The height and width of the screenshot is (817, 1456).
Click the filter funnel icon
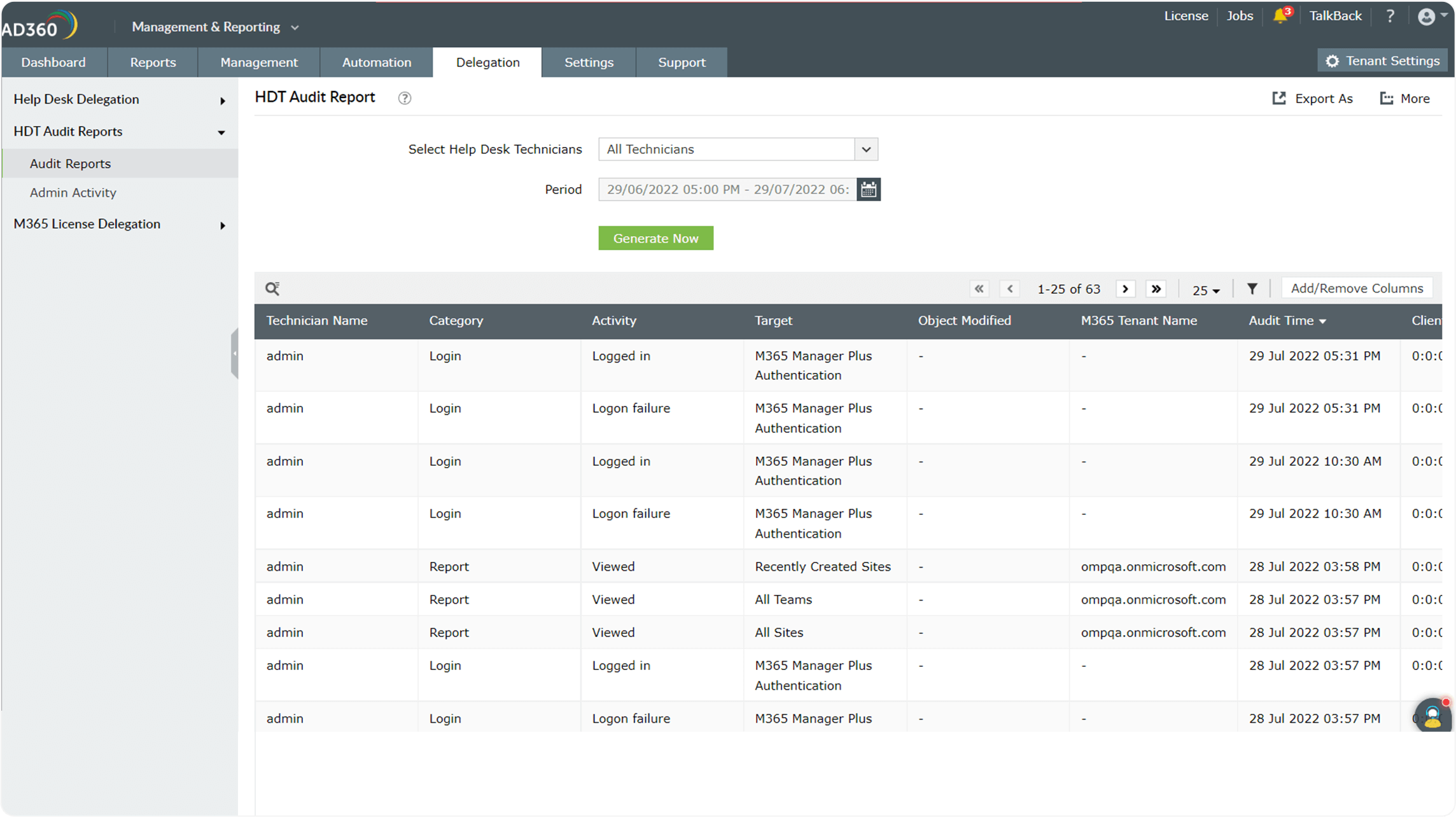click(x=1252, y=289)
